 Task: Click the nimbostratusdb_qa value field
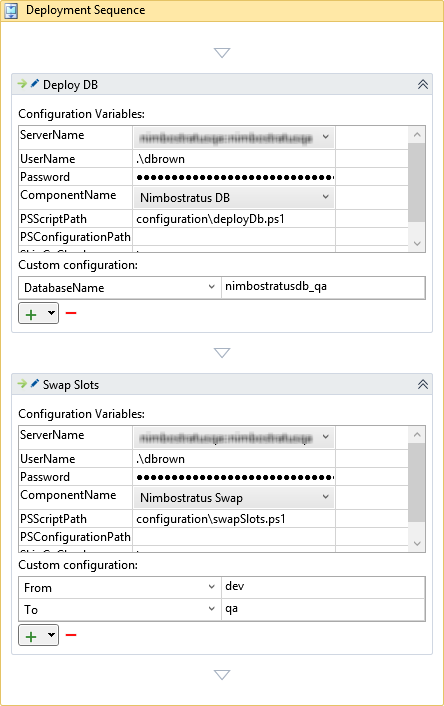(323, 287)
